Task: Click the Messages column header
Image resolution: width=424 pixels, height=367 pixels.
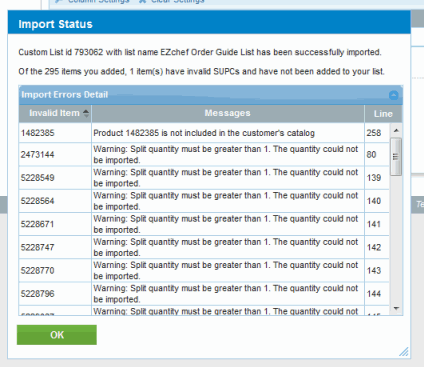Action: [x=228, y=113]
